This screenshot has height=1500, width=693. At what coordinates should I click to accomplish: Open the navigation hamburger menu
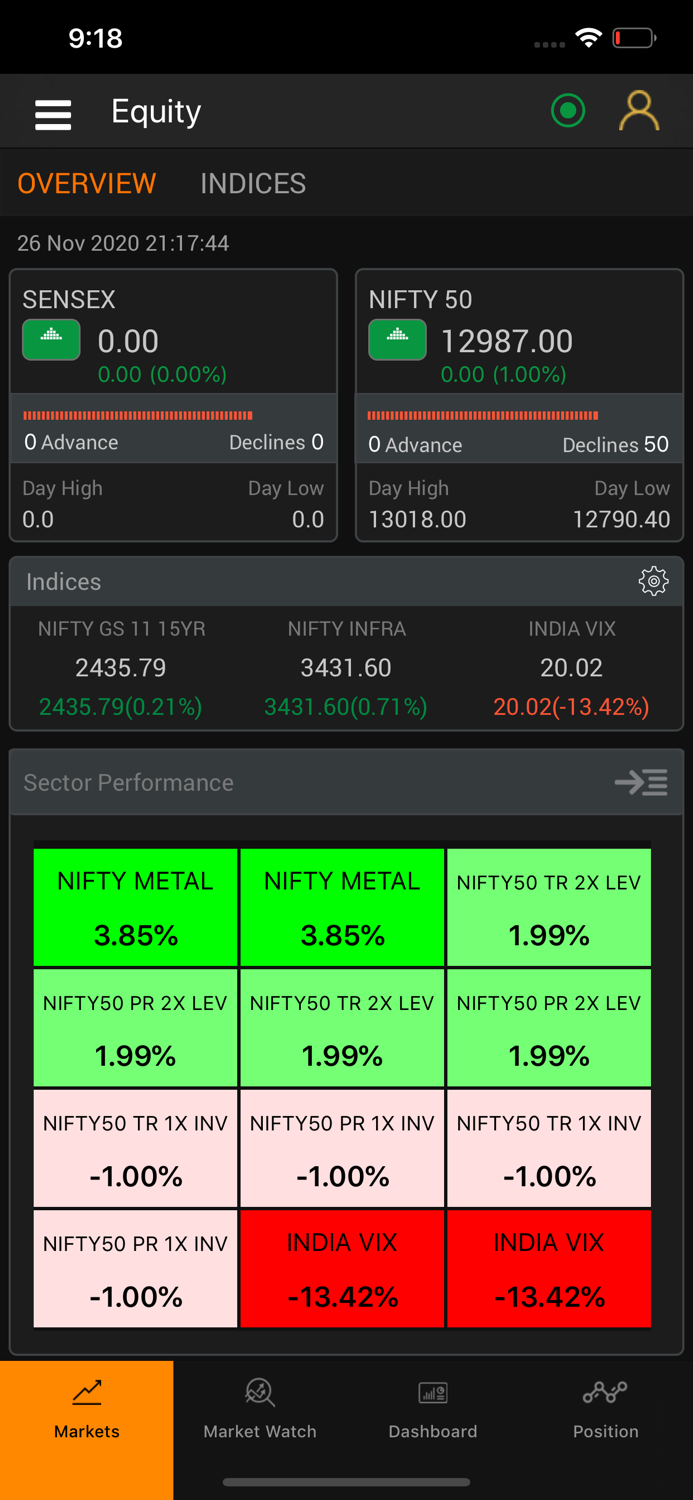(x=53, y=113)
